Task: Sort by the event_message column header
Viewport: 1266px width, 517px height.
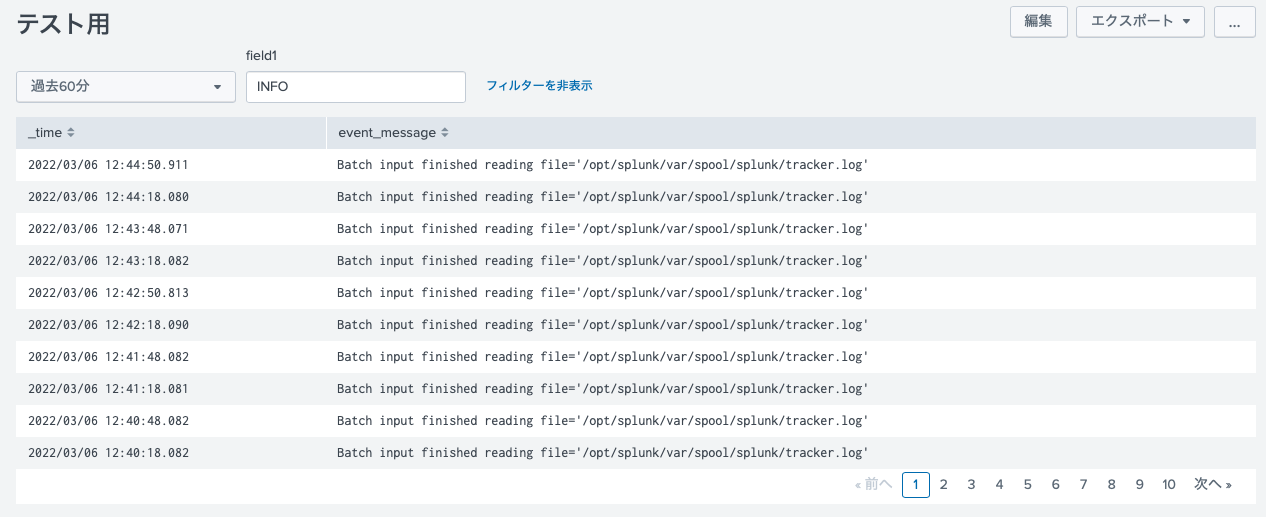Action: point(393,132)
